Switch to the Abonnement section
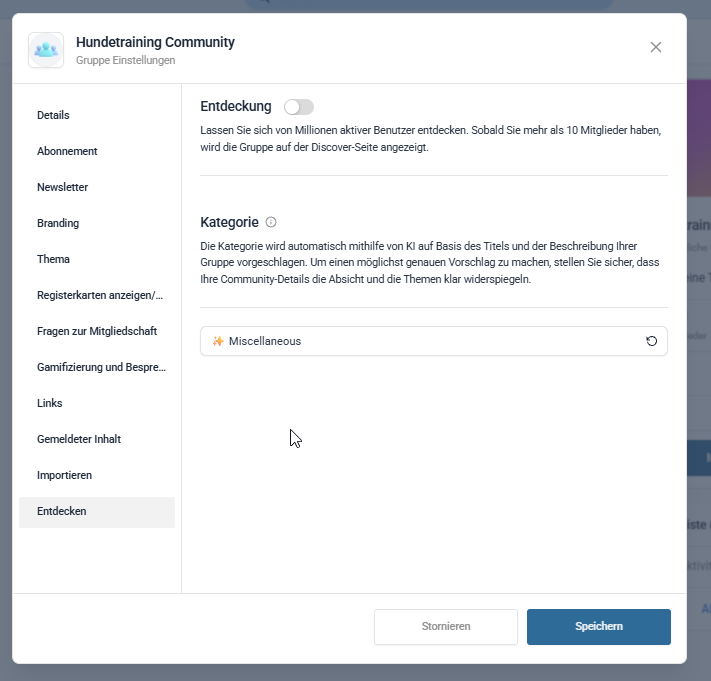This screenshot has height=681, width=711. 67,151
